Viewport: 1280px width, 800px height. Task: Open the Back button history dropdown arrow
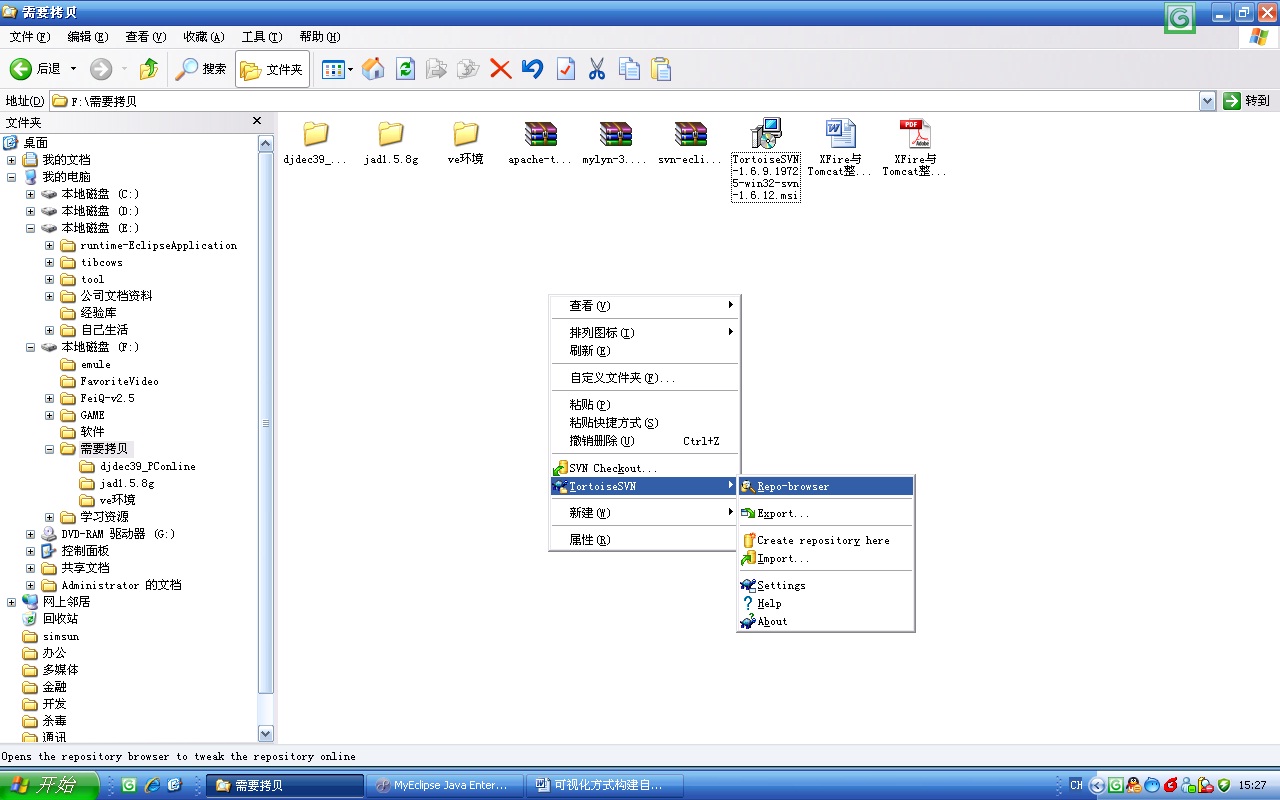(x=73, y=69)
